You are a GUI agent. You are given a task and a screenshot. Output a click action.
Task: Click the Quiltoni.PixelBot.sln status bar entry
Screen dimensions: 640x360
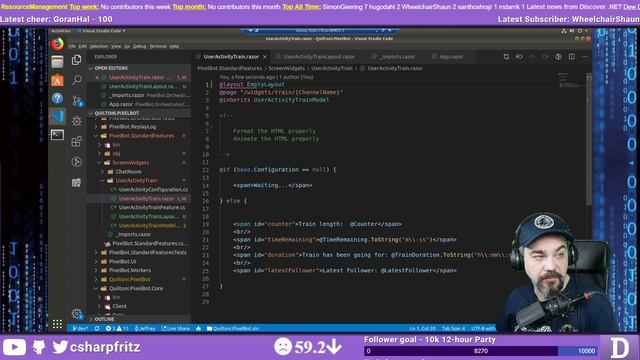click(x=233, y=328)
